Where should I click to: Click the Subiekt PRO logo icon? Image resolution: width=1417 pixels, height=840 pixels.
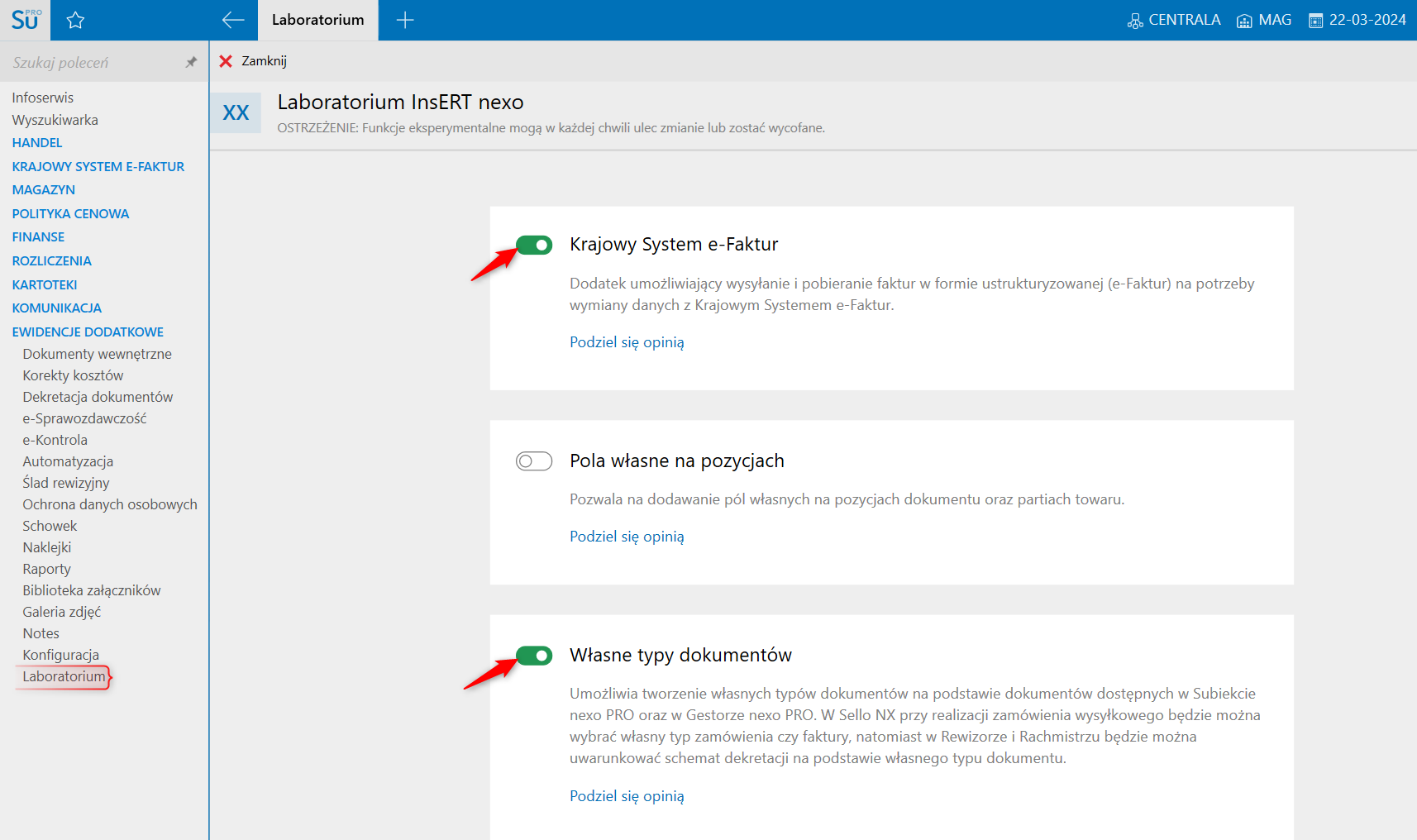click(25, 20)
